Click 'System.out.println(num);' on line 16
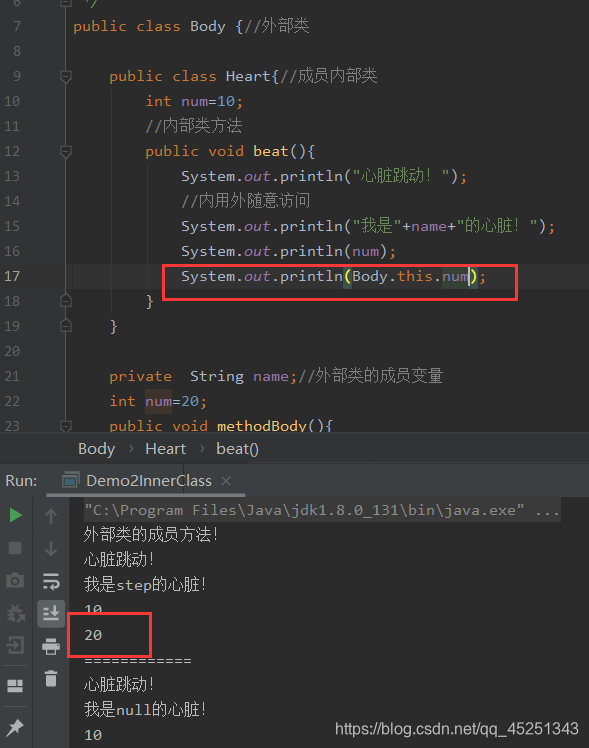Screen dimensions: 589x748 pyautogui.click(x=288, y=251)
